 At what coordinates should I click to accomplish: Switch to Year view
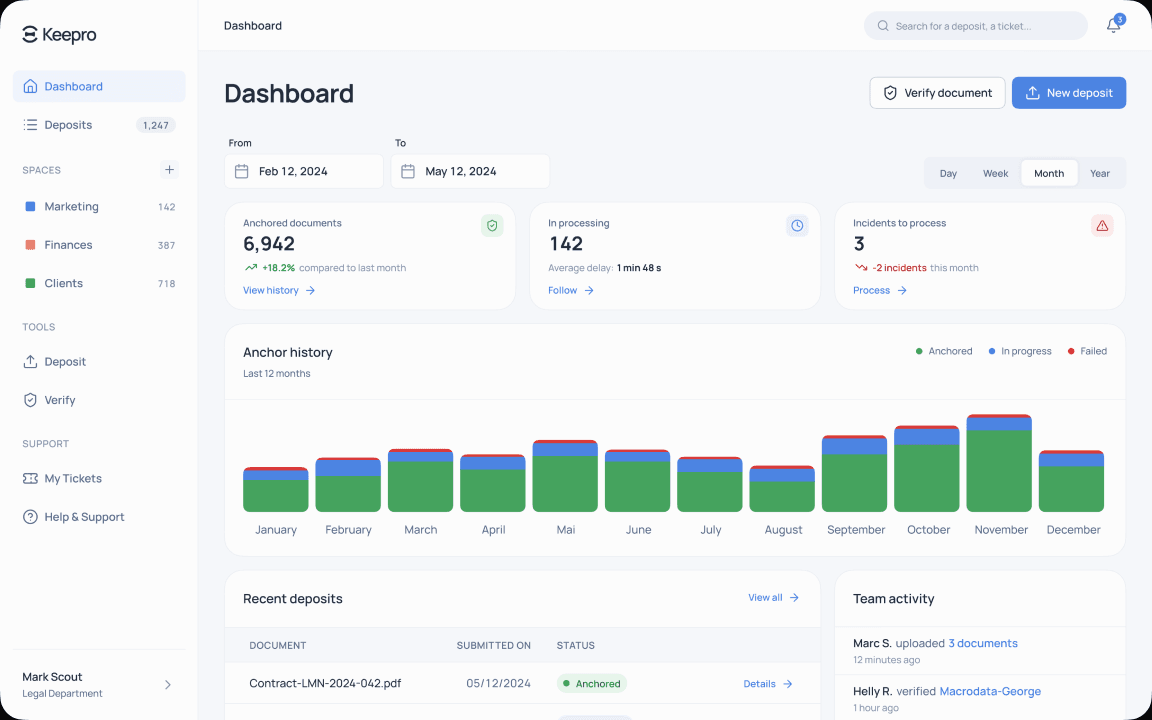1100,173
